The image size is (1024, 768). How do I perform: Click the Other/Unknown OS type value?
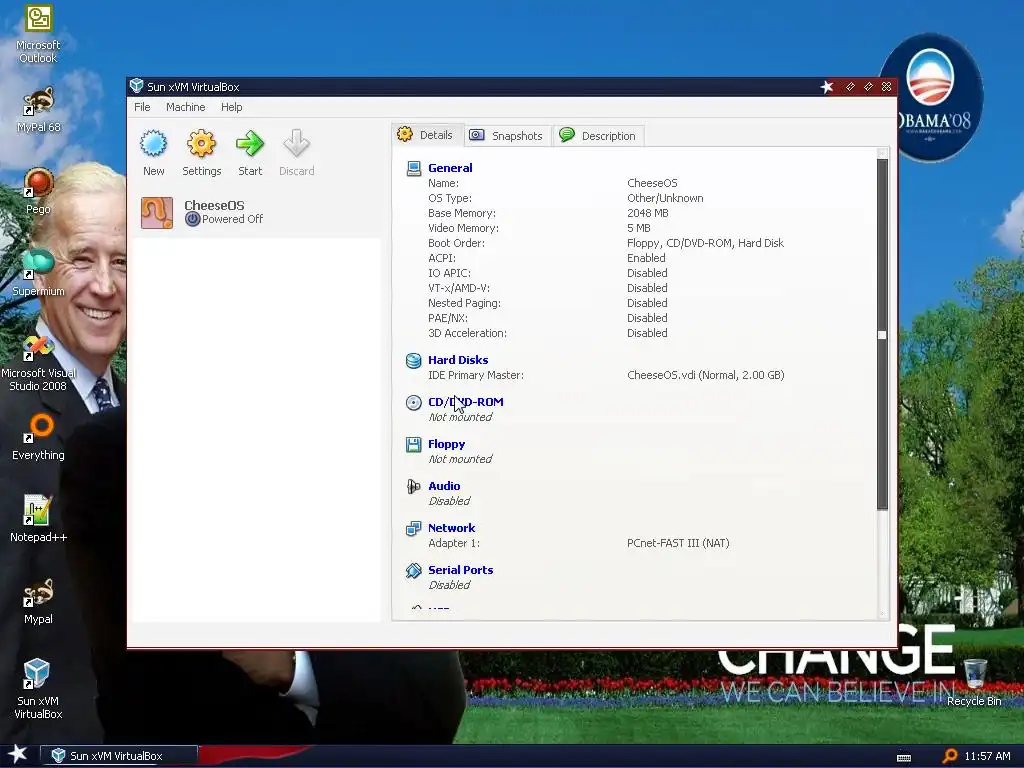[x=665, y=198]
